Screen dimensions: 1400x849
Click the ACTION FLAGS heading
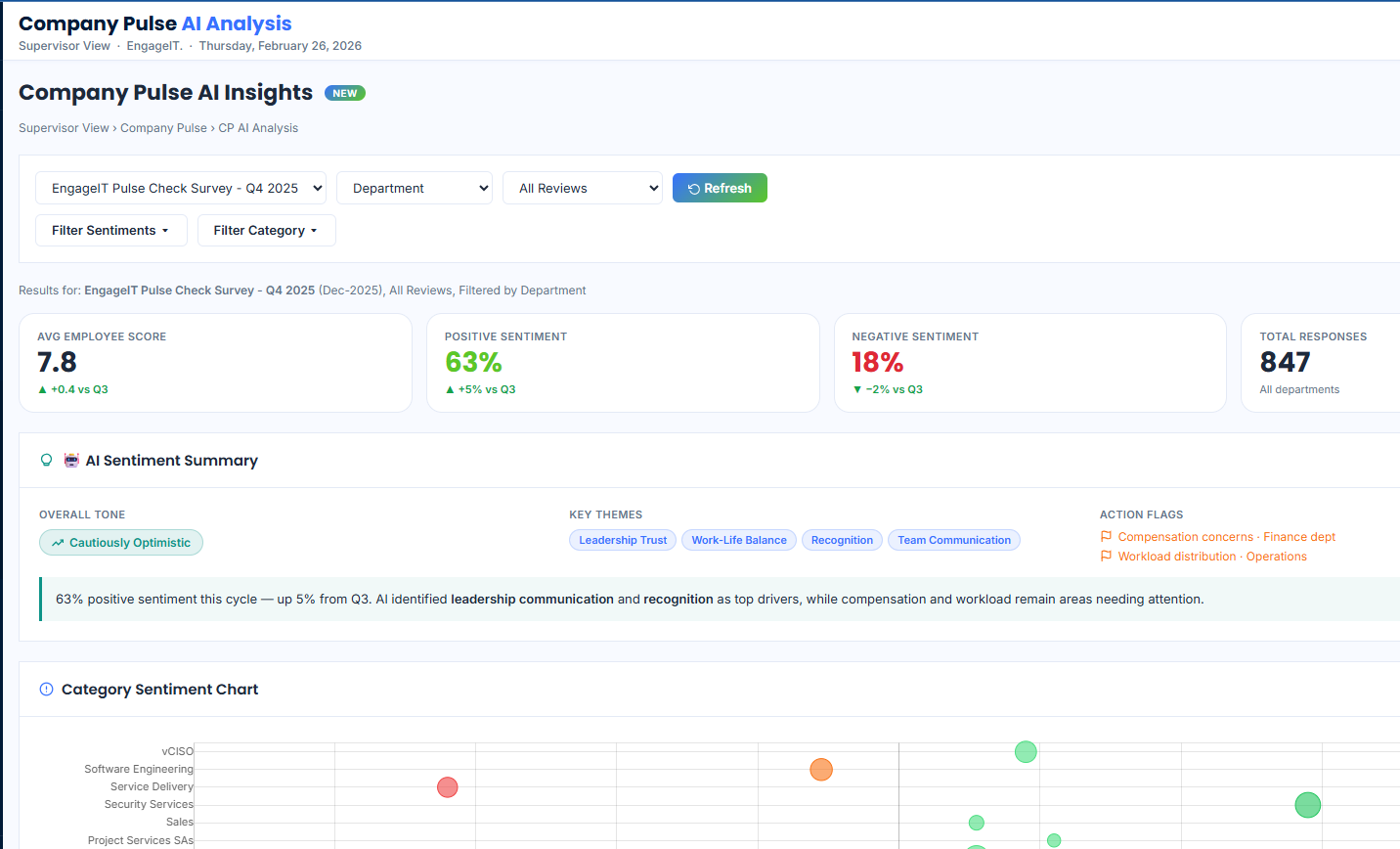pos(1141,514)
